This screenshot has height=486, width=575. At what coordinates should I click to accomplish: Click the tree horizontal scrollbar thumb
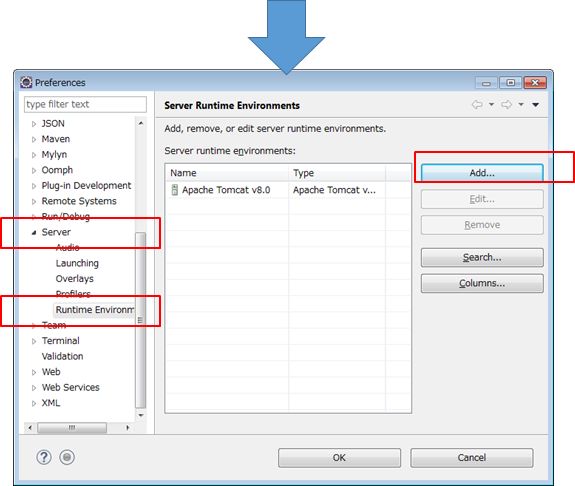tap(72, 428)
